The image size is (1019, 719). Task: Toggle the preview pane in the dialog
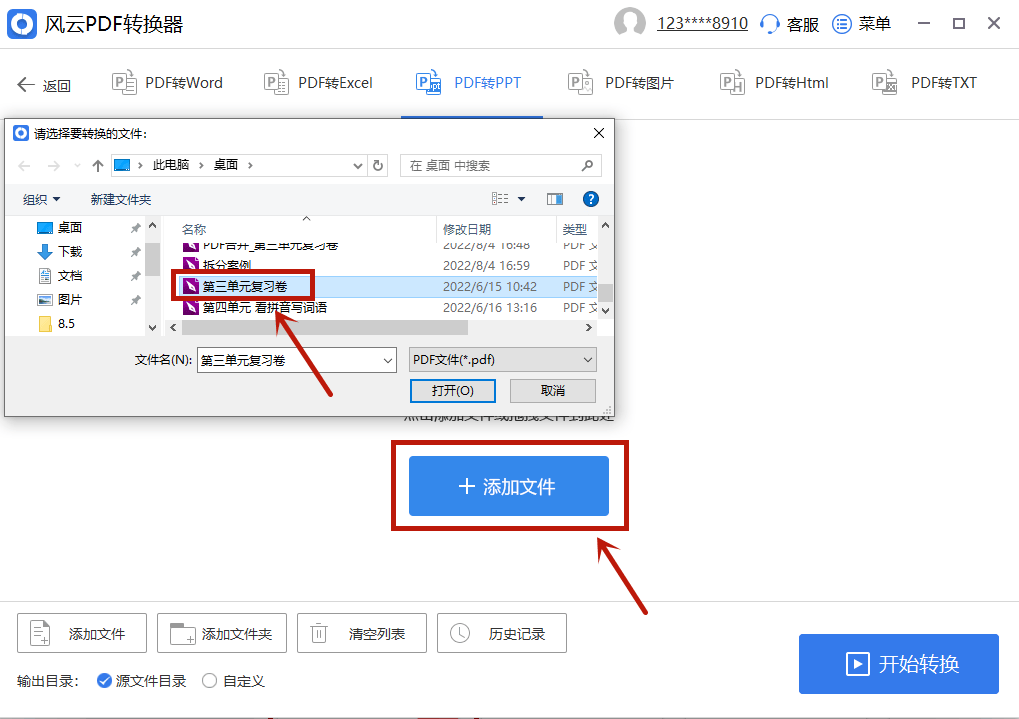pos(555,199)
